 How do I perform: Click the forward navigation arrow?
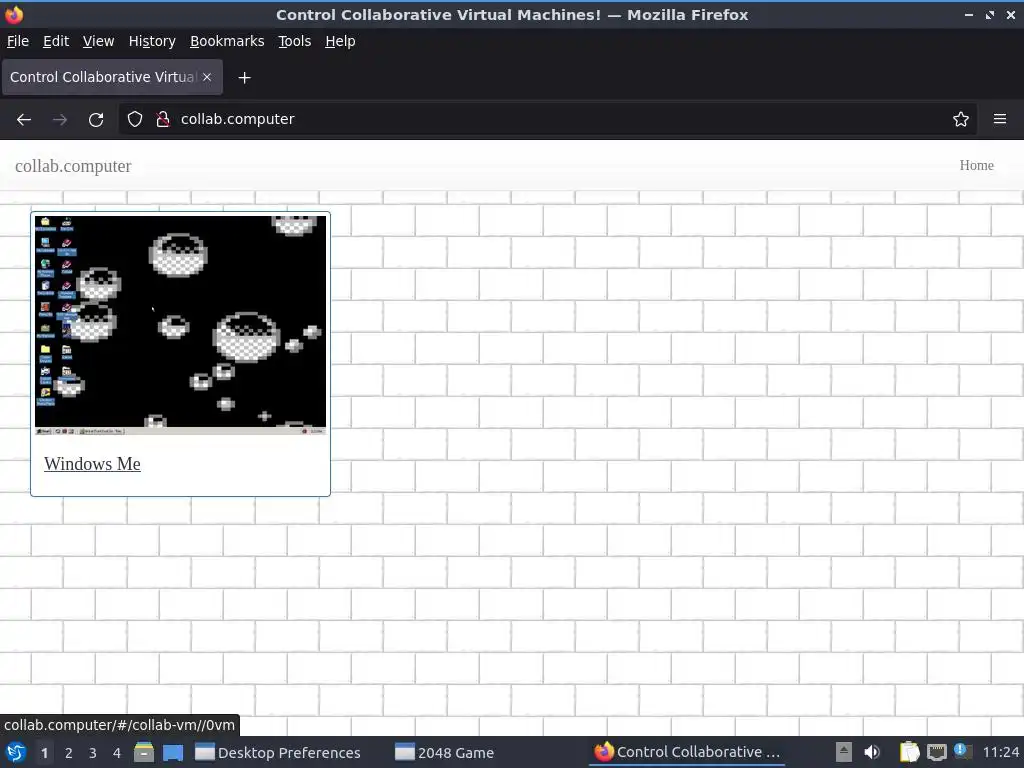[59, 120]
